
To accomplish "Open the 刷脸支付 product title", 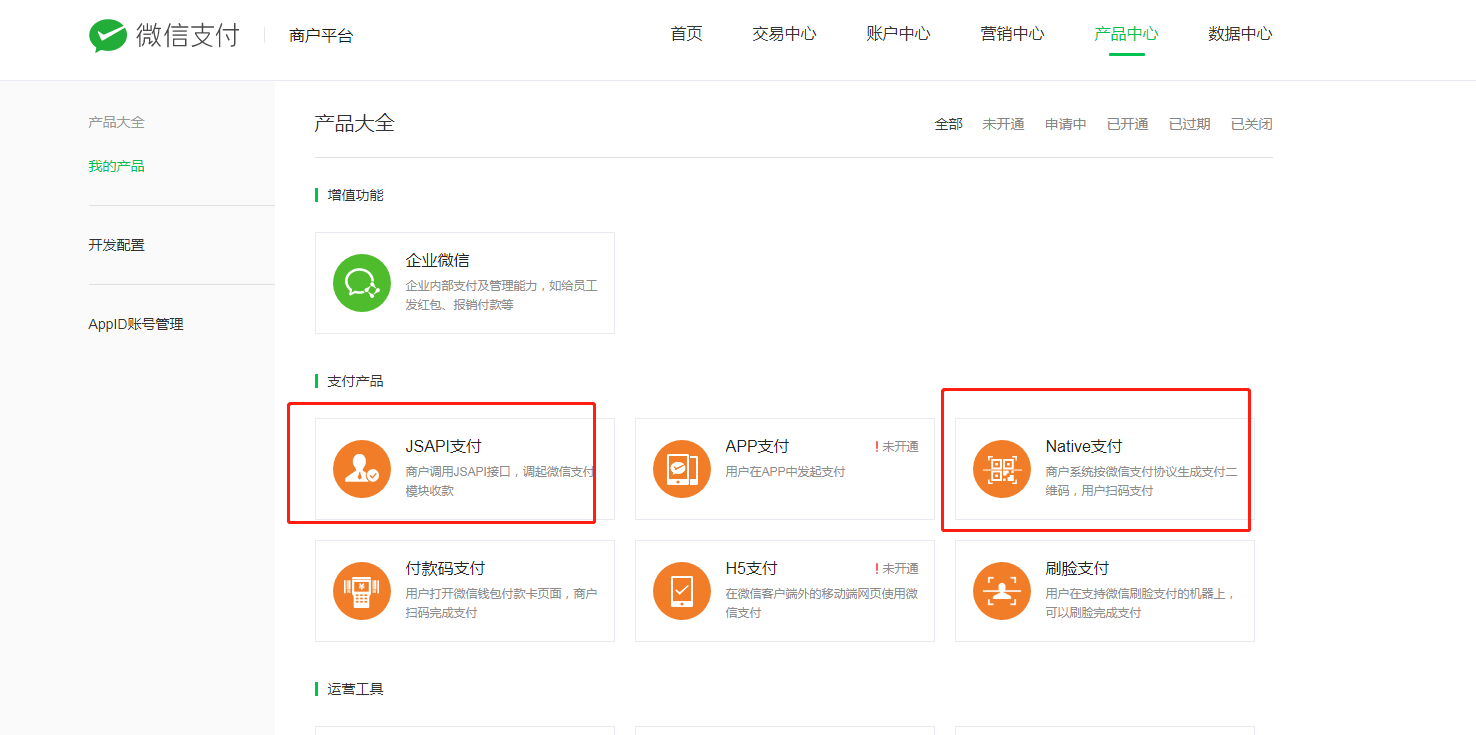I will [1077, 568].
